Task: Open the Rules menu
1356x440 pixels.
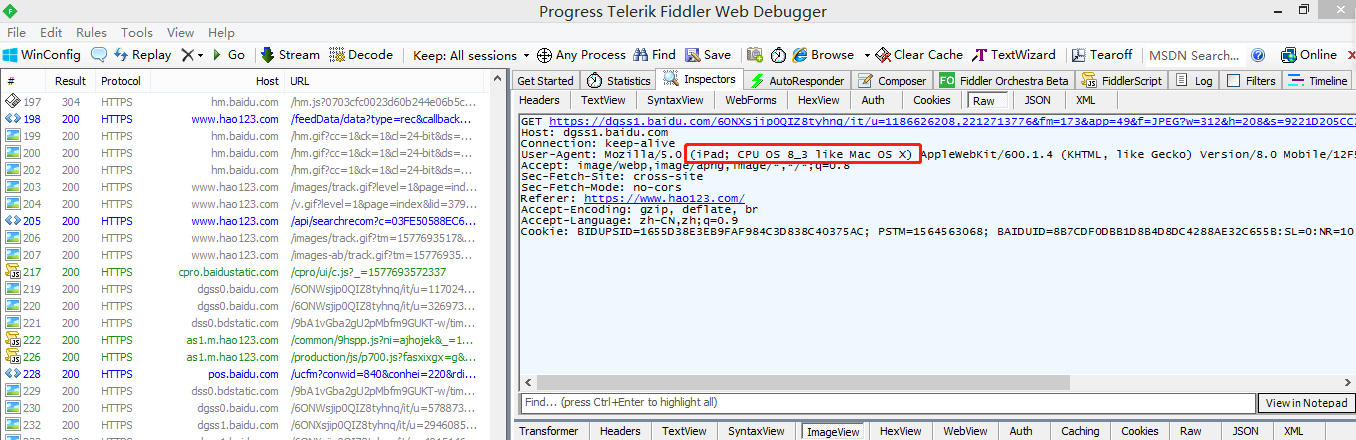Action: (x=91, y=32)
